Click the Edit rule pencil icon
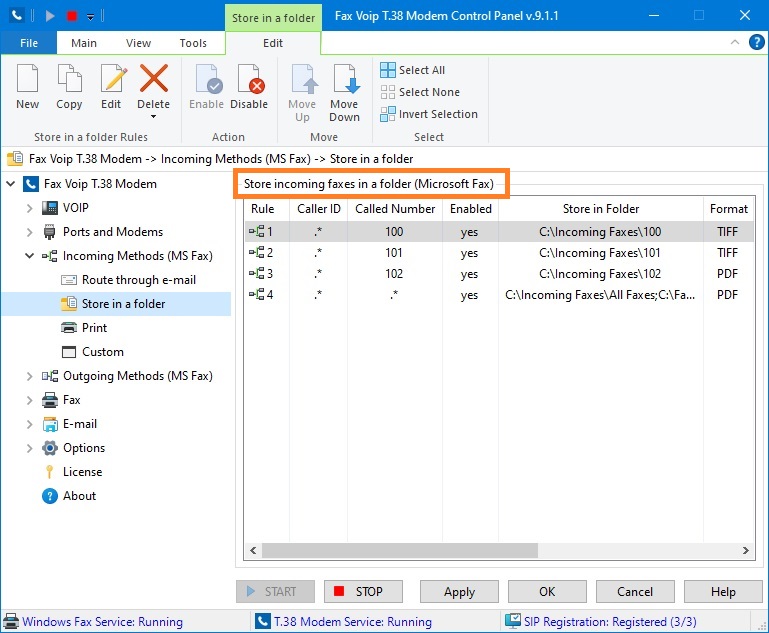This screenshot has height=633, width=769. click(x=113, y=78)
